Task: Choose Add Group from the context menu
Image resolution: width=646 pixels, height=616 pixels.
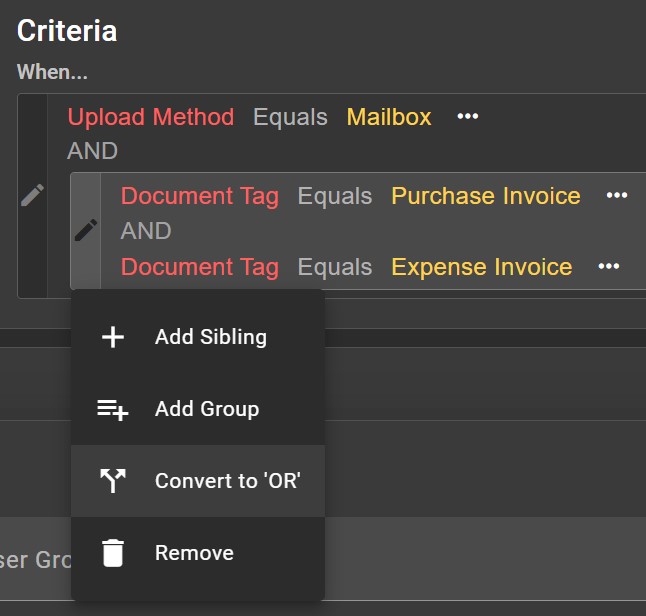Action: [206, 409]
